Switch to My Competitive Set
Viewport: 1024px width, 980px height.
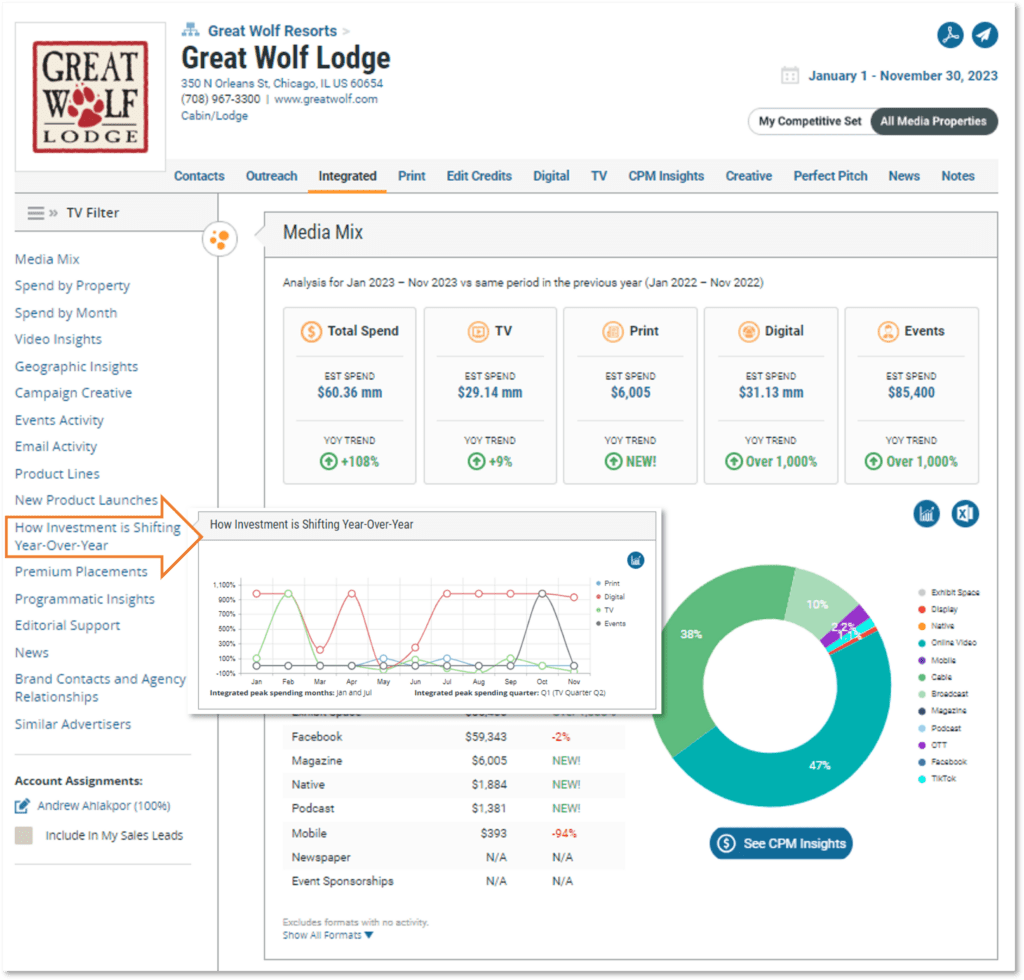(x=810, y=121)
